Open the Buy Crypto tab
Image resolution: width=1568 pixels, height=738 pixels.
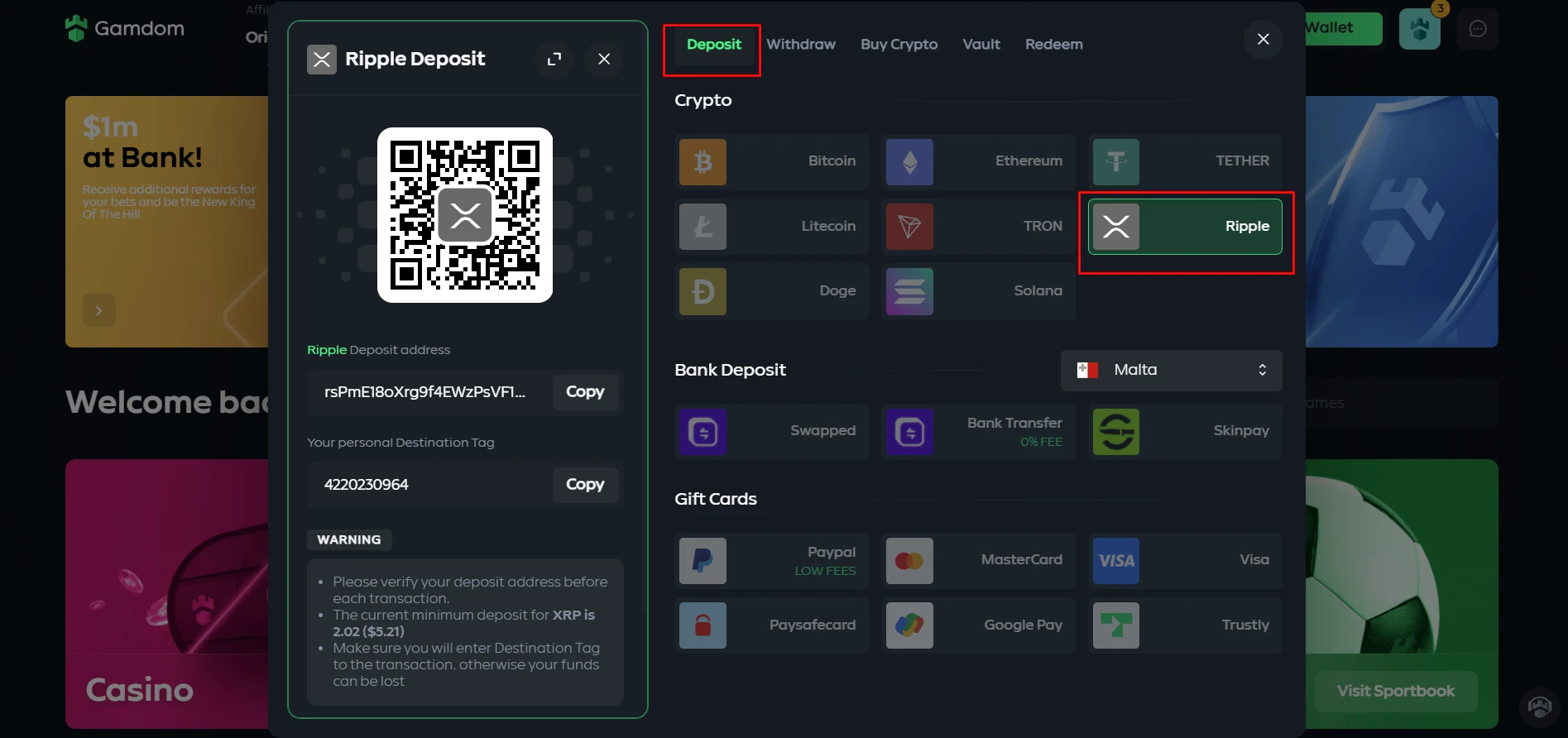tap(899, 44)
